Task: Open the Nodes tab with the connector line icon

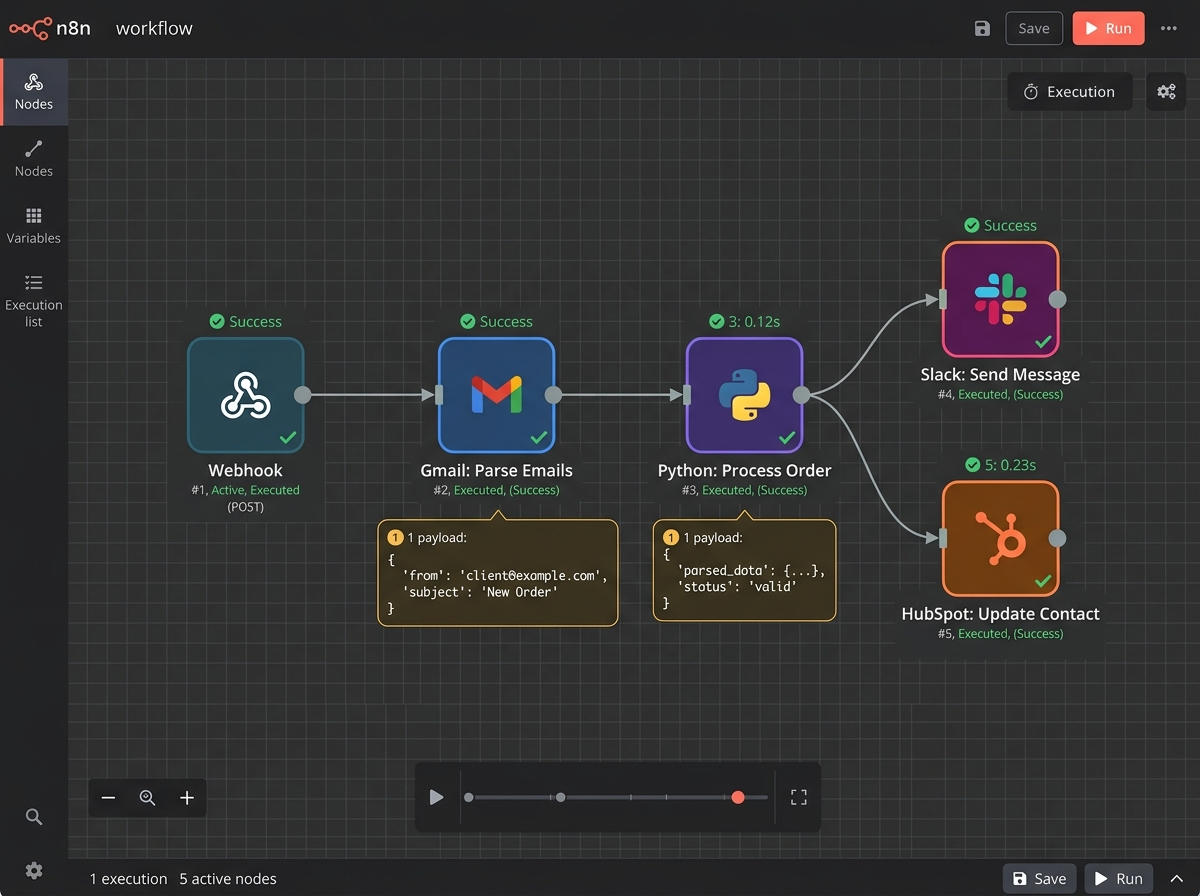Action: coord(34,159)
